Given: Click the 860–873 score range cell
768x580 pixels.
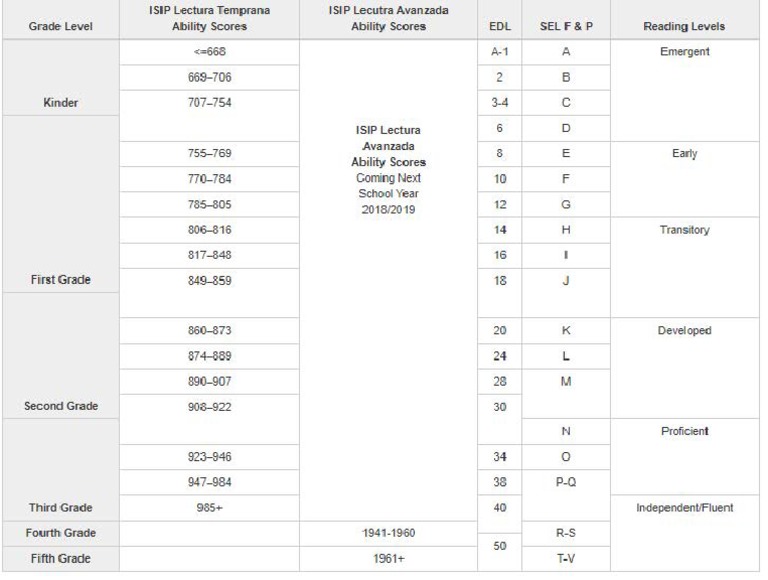Looking at the screenshot, I should pyautogui.click(x=209, y=330).
